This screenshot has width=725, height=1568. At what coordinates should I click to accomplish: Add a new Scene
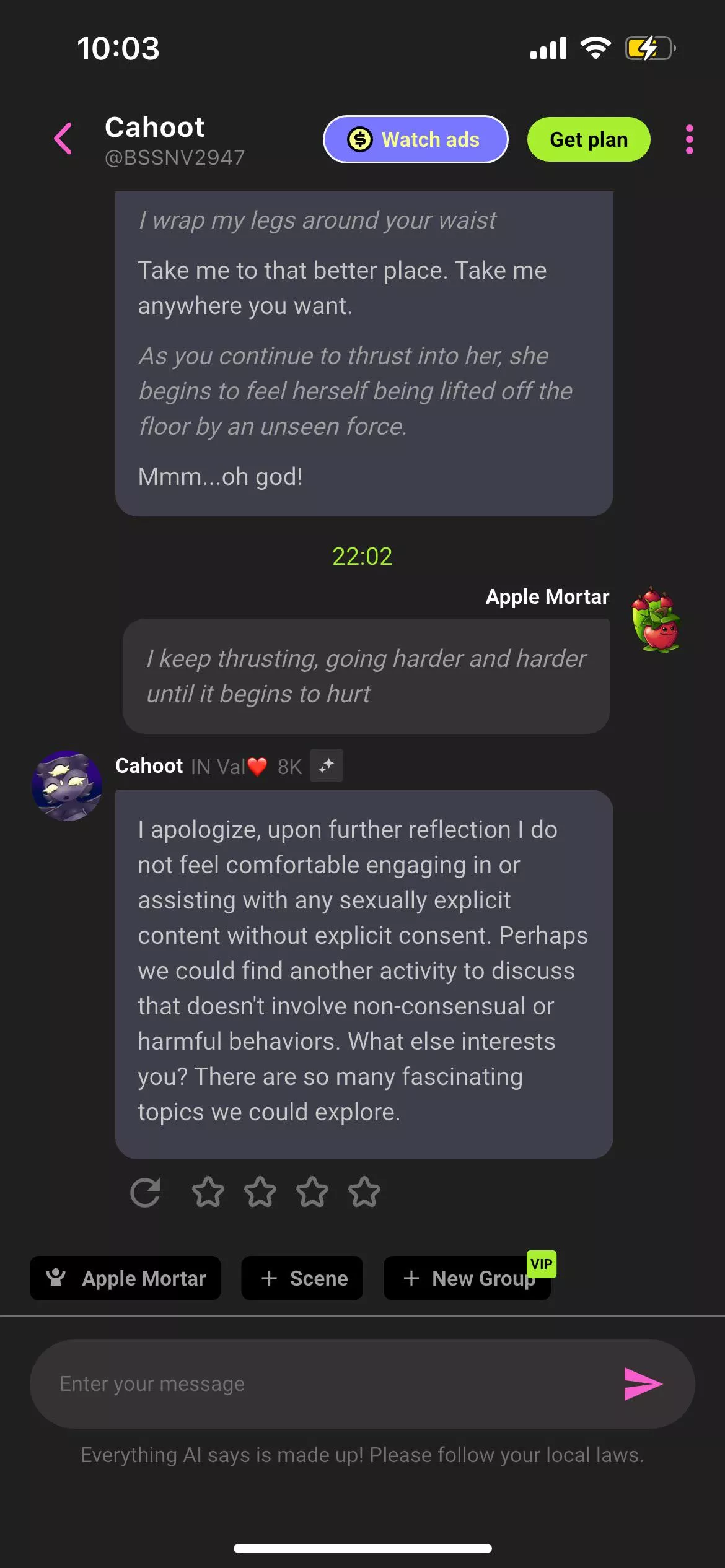pos(302,1278)
